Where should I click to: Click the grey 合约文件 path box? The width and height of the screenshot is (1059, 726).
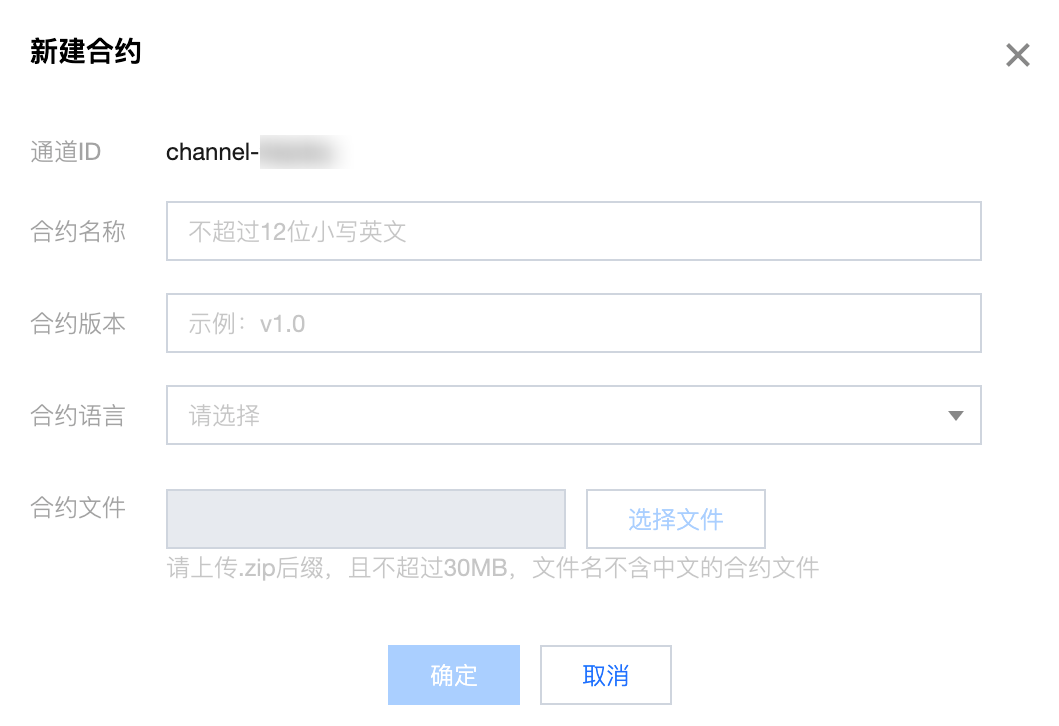pos(366,519)
